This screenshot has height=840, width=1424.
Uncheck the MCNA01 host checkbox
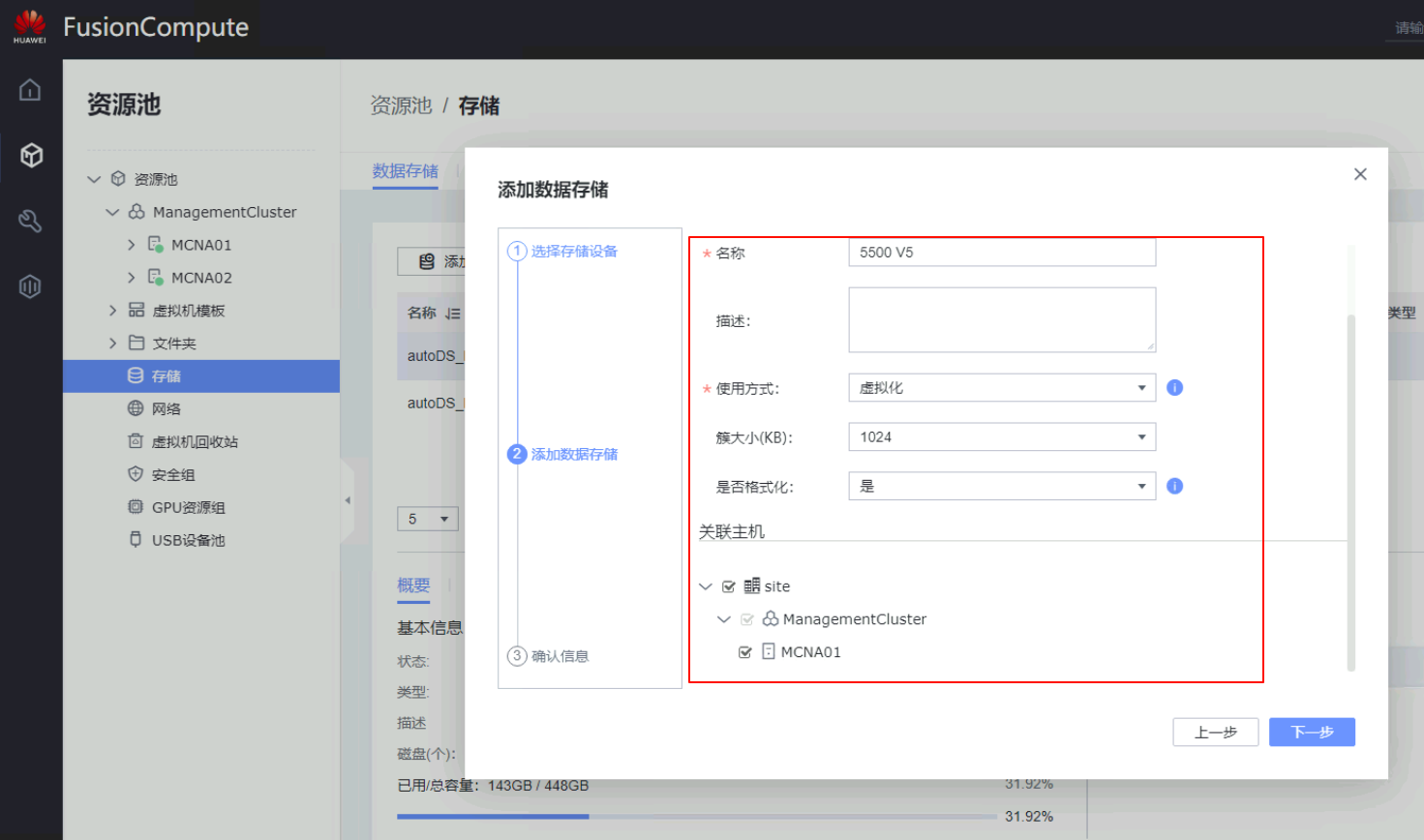coord(745,652)
